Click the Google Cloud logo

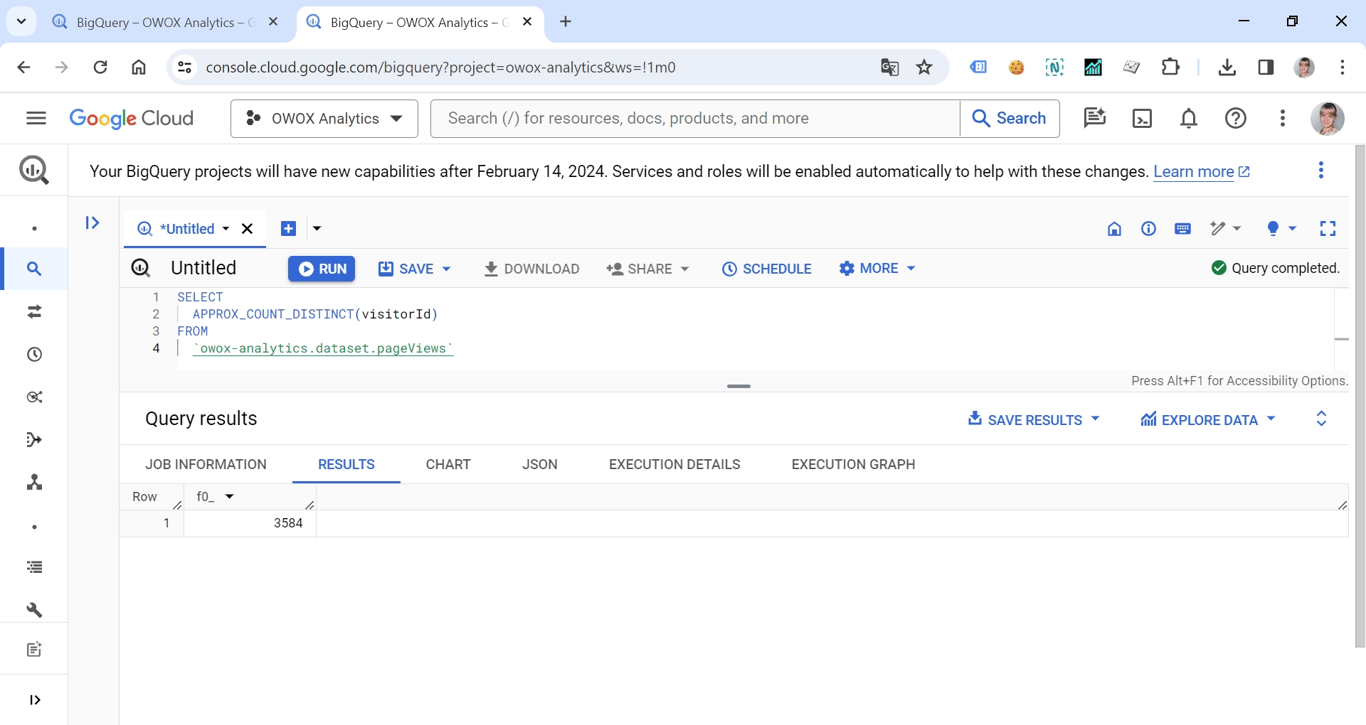tap(131, 118)
